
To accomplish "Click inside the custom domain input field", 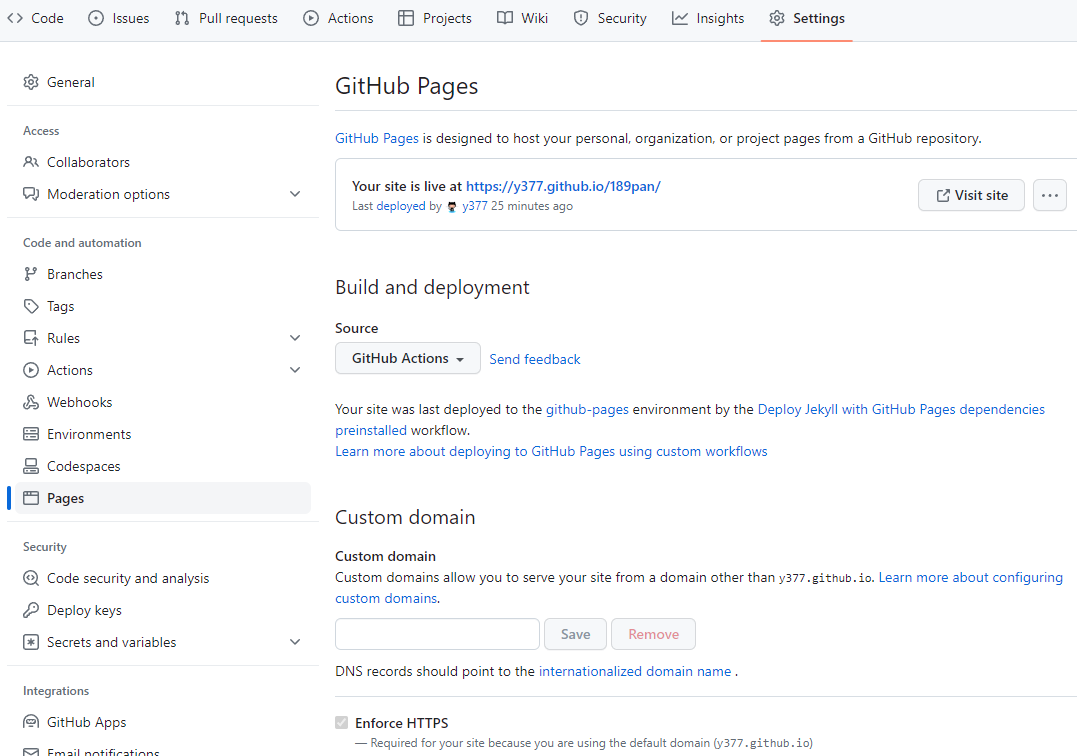I will point(437,634).
